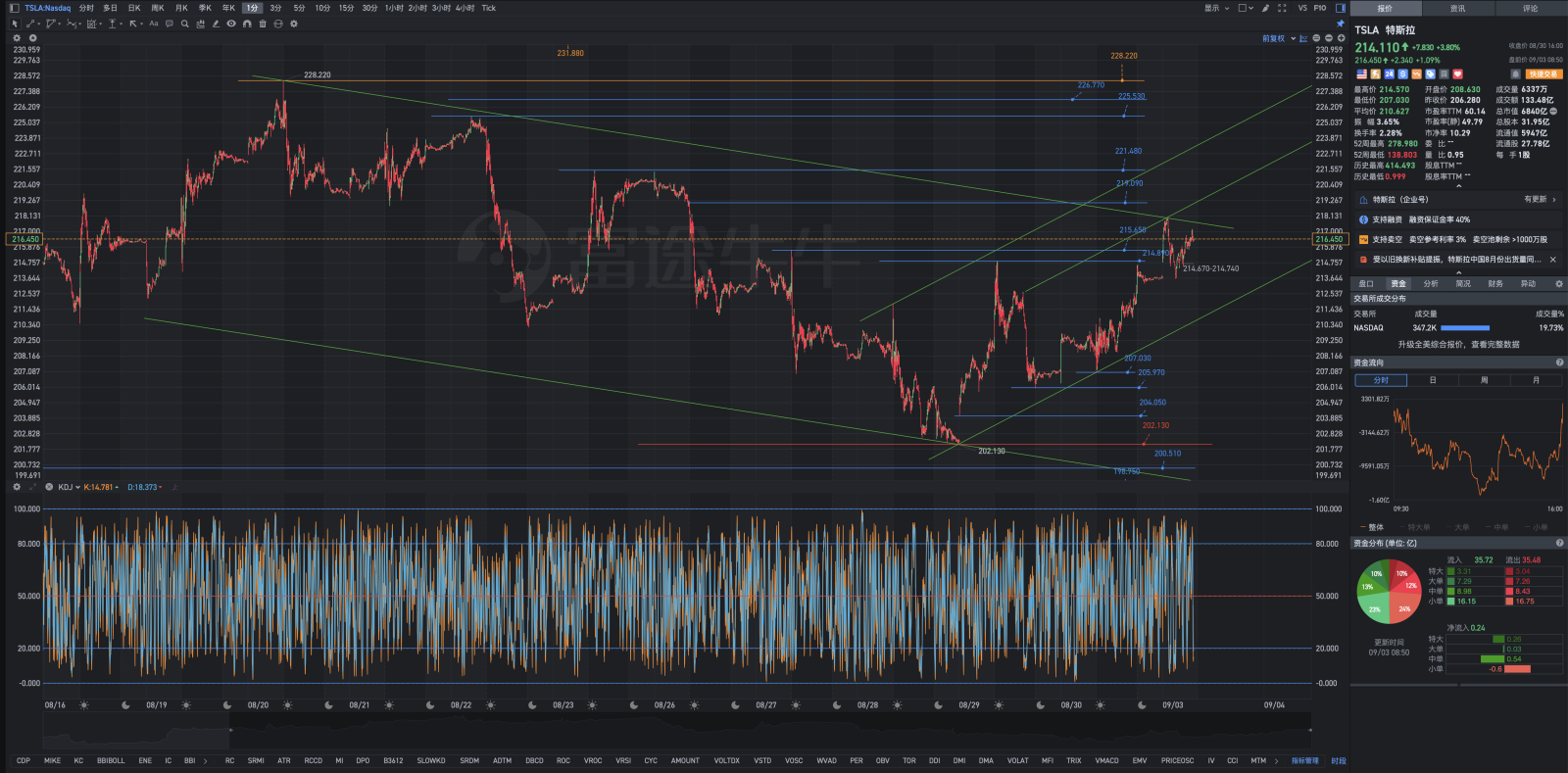Click VS compare button

pos(1302,8)
